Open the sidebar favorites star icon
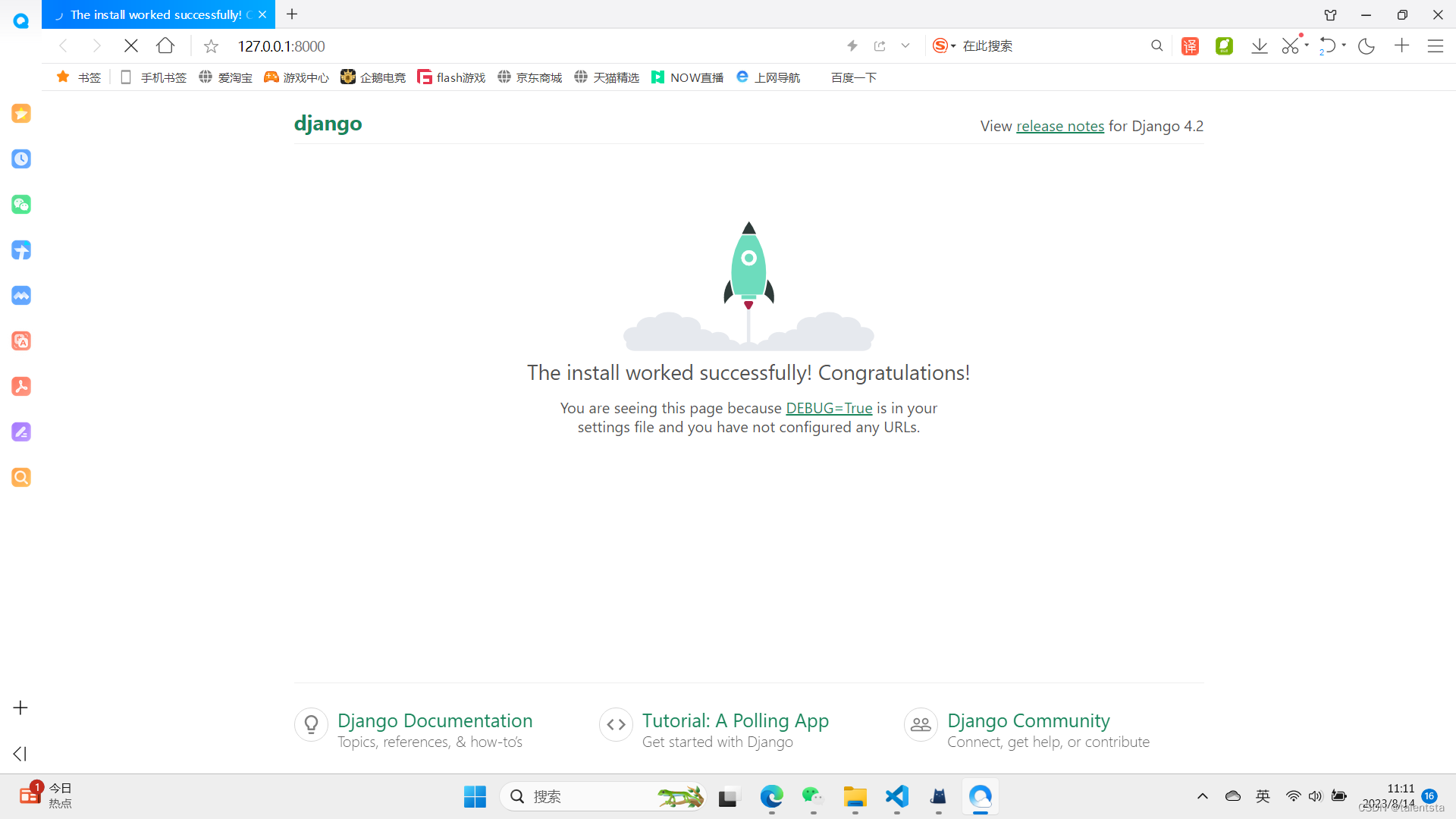This screenshot has height=819, width=1456. coord(21,114)
